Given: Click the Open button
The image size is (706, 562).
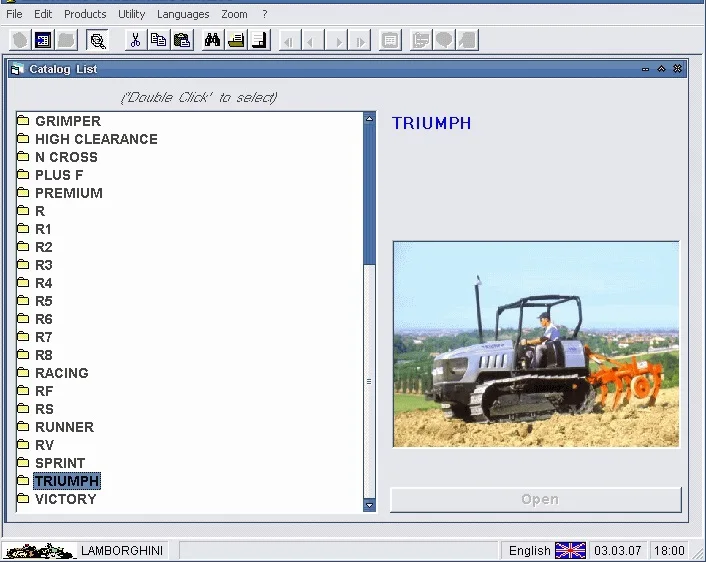Looking at the screenshot, I should pyautogui.click(x=536, y=499).
